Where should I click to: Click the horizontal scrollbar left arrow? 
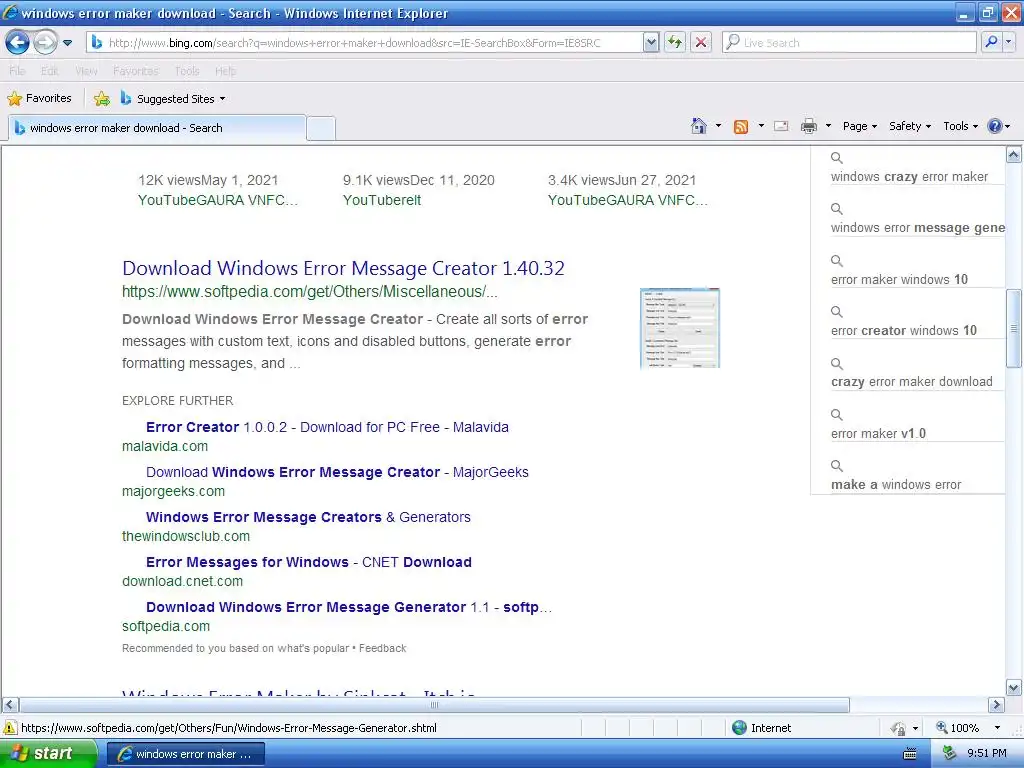pyautogui.click(x=10, y=705)
